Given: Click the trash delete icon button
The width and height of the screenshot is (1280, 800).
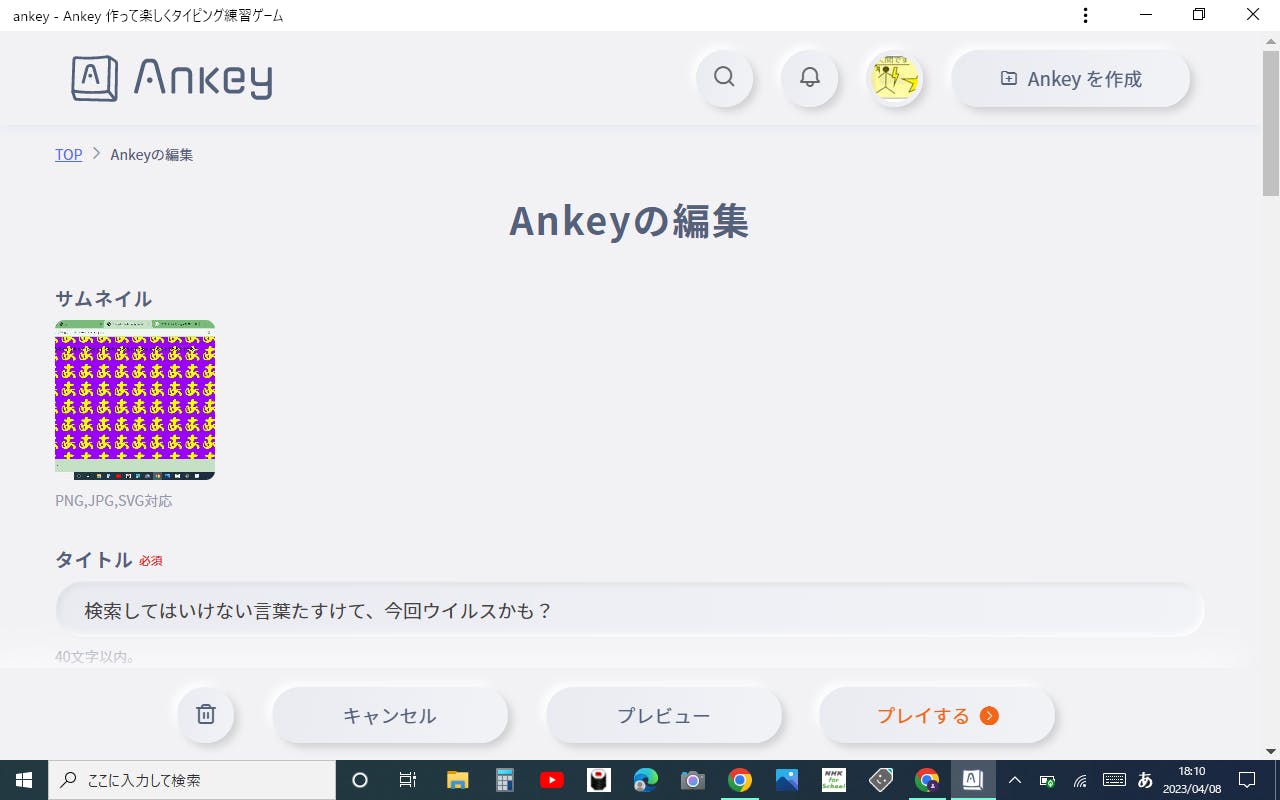Looking at the screenshot, I should 206,715.
